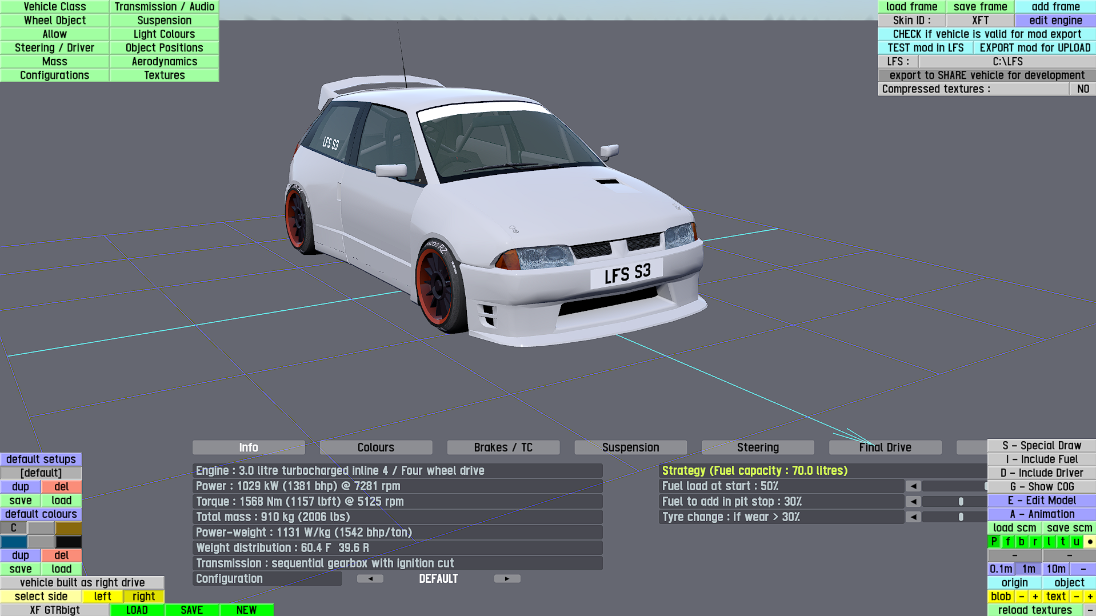Screen dimensions: 1096x616
Task: Open the Final Drive tab
Action: (x=885, y=447)
